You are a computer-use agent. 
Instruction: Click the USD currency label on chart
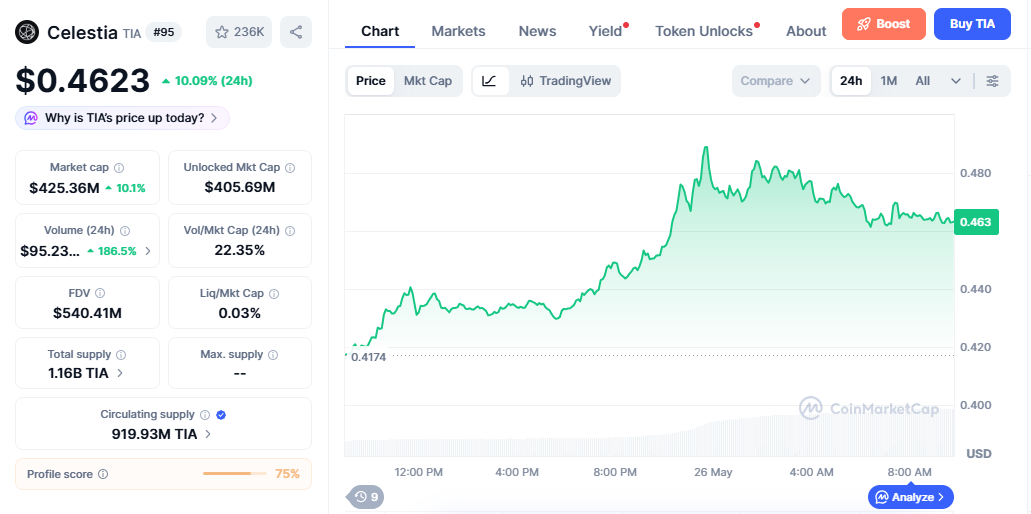[x=978, y=454]
